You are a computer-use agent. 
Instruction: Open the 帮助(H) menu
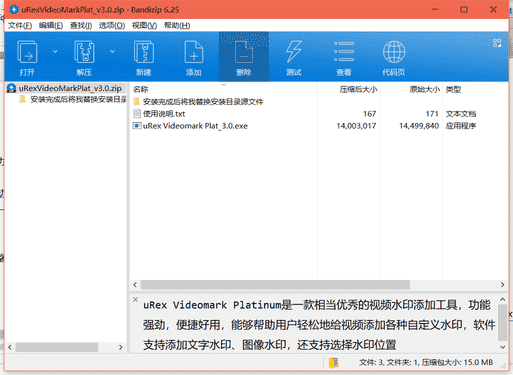coord(177,25)
